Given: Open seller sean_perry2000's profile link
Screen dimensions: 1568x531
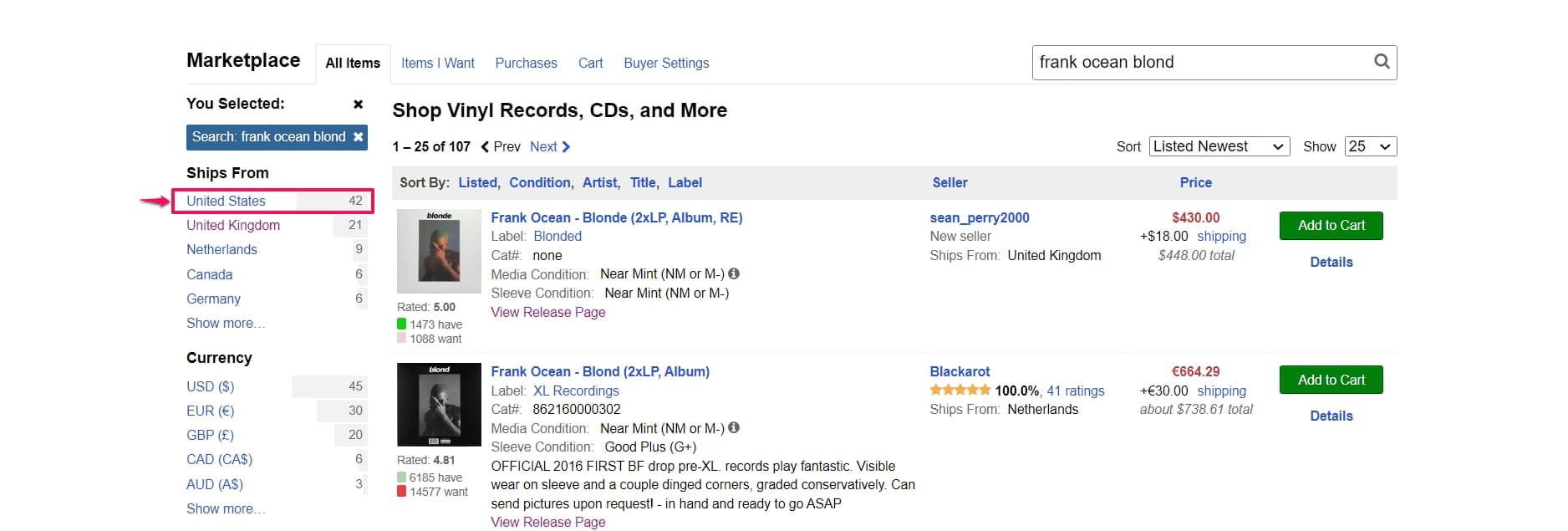Looking at the screenshot, I should pos(979,217).
